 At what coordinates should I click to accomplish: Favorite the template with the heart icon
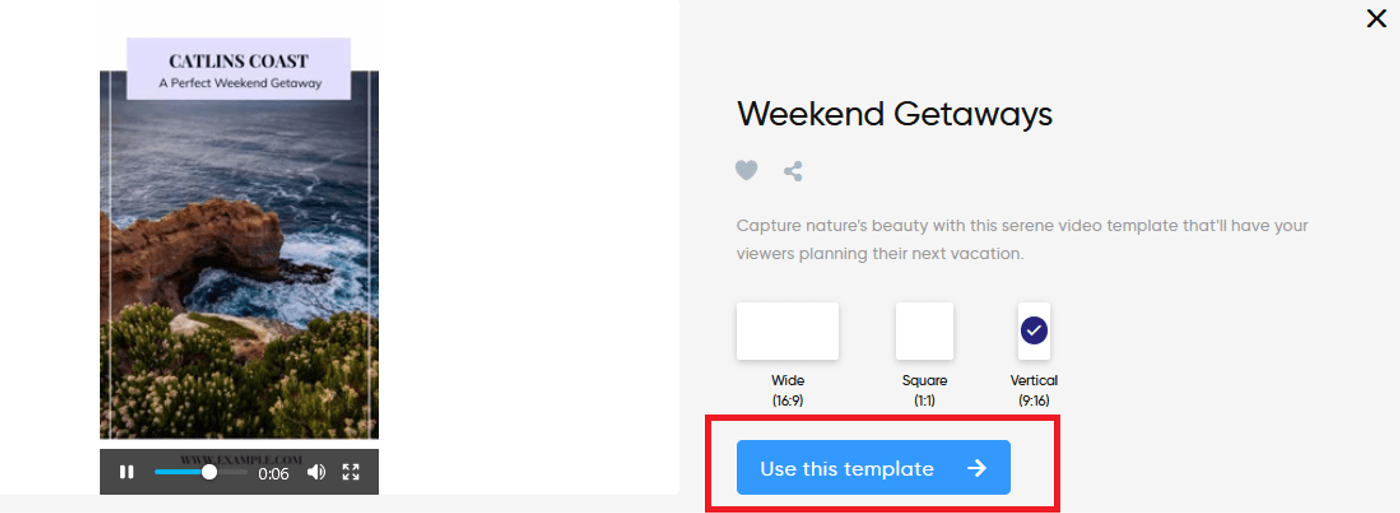(747, 171)
